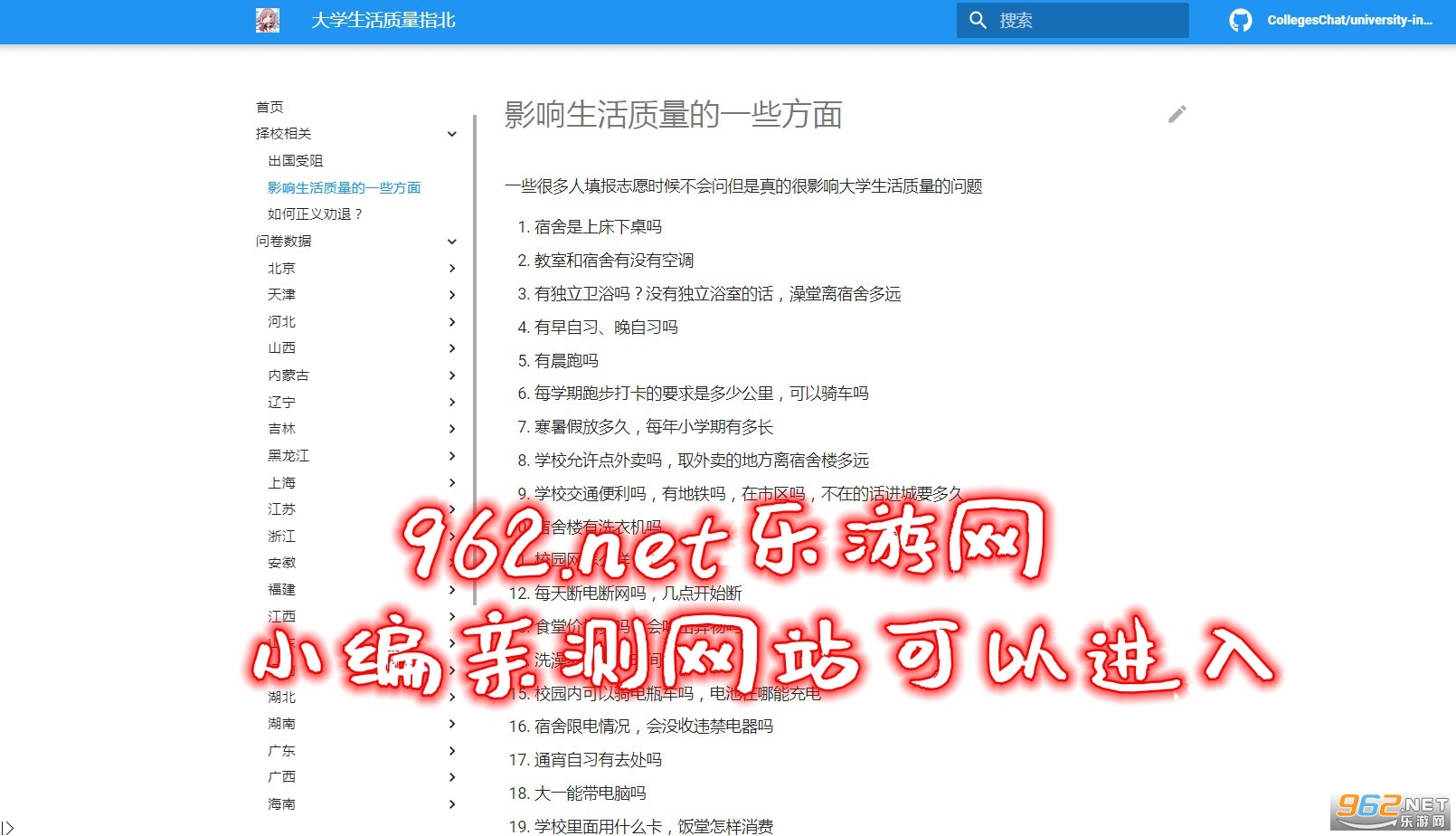
Task: Click list item 宿舍限电情况，会没收违禁电器吗
Action: (654, 727)
